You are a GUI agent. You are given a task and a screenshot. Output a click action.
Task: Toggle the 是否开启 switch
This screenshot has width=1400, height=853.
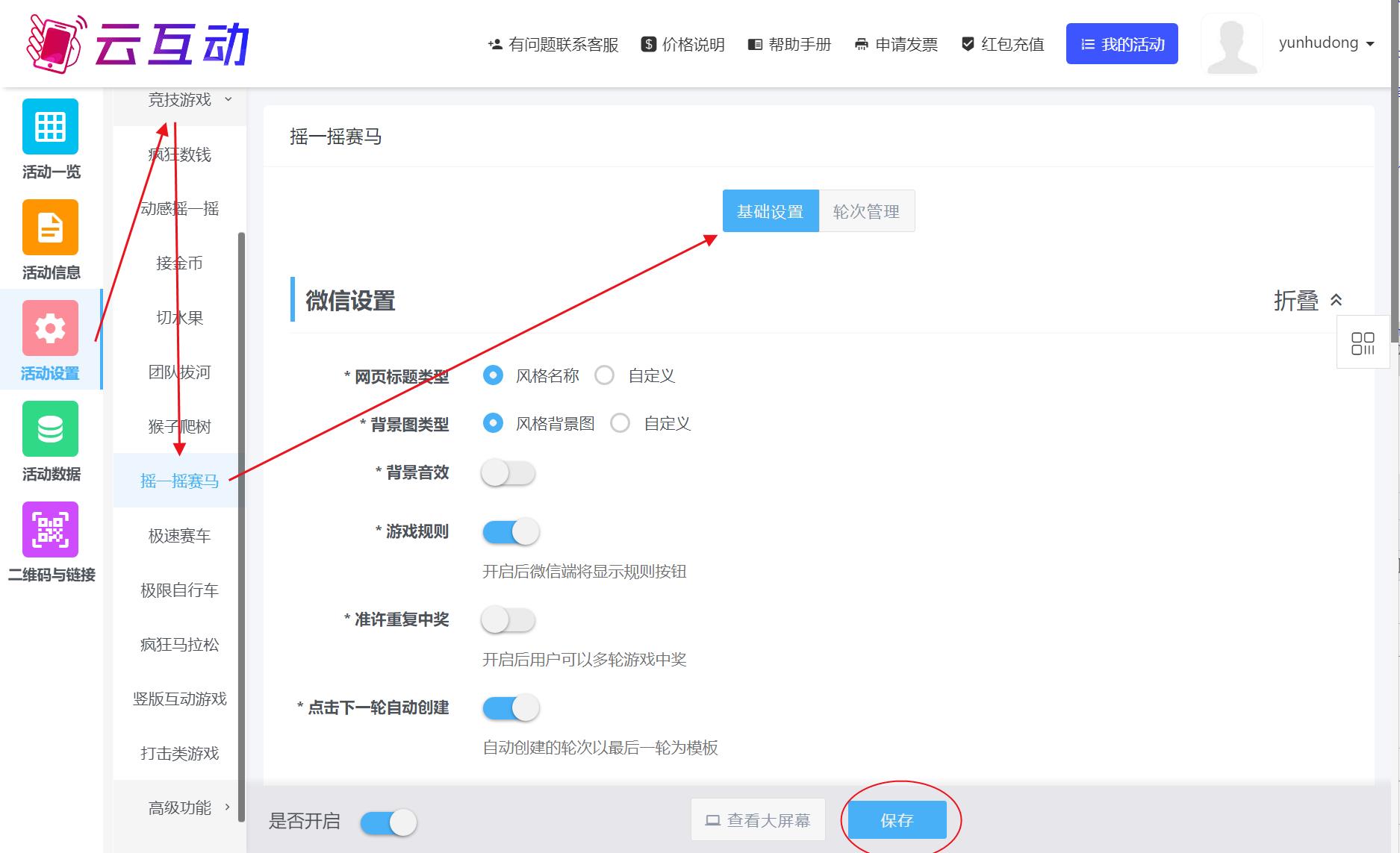(x=388, y=822)
